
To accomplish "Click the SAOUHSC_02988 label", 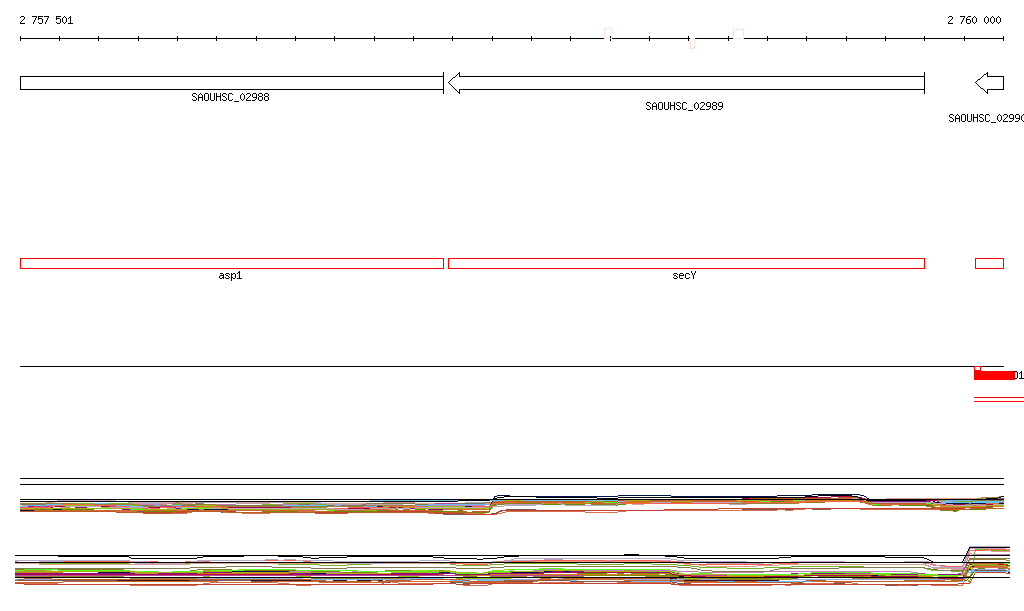I will 230,97.
